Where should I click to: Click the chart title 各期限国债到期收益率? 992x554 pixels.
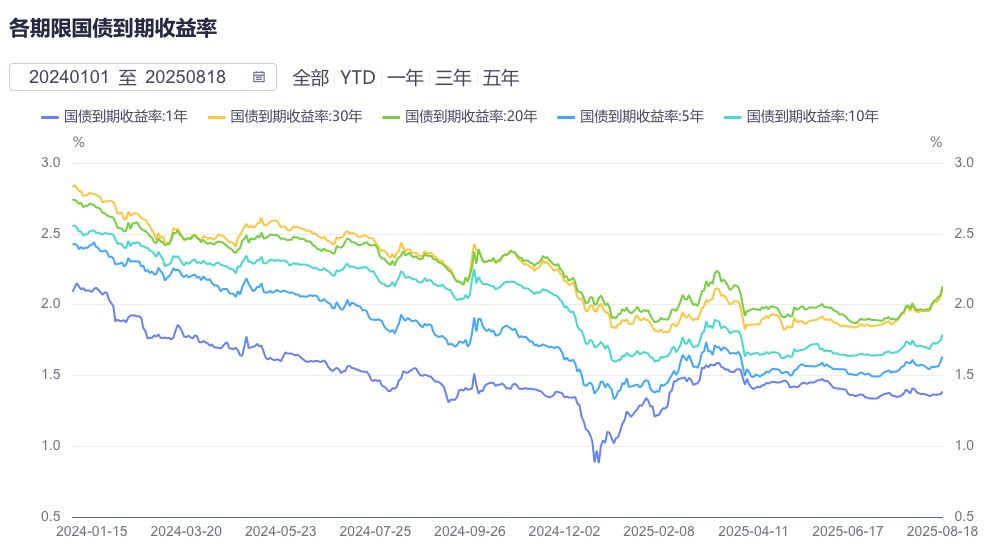tap(113, 27)
